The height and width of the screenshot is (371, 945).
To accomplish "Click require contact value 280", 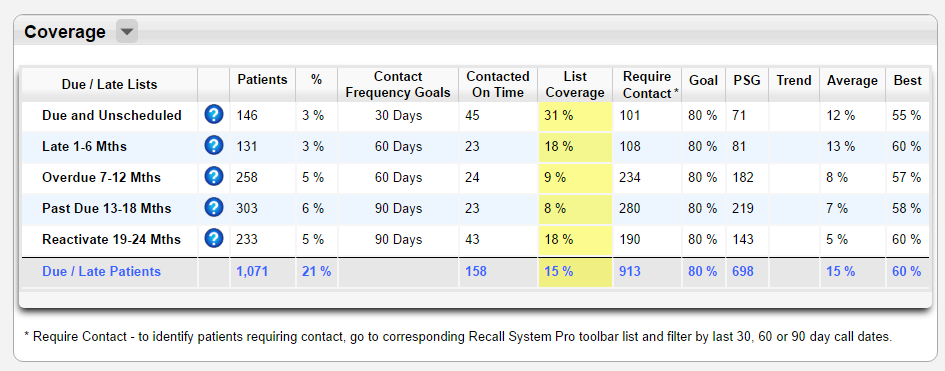I will 630,208.
